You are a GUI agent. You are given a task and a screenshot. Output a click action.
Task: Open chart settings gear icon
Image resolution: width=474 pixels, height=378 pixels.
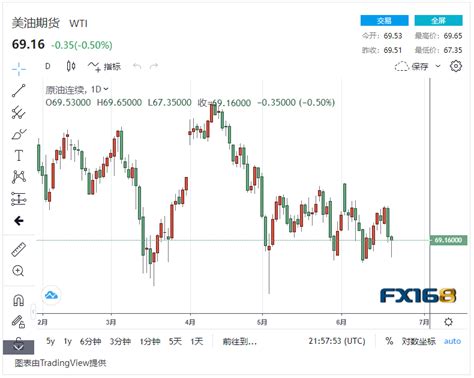tap(456, 66)
